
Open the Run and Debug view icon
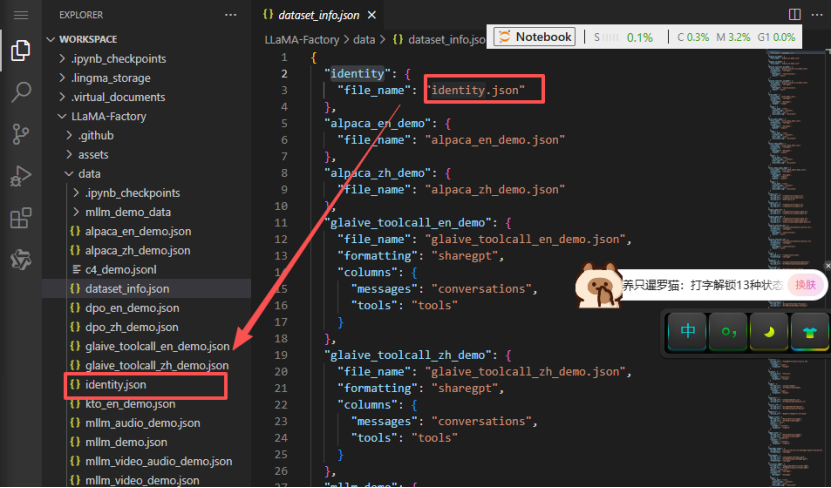pyautogui.click(x=21, y=175)
